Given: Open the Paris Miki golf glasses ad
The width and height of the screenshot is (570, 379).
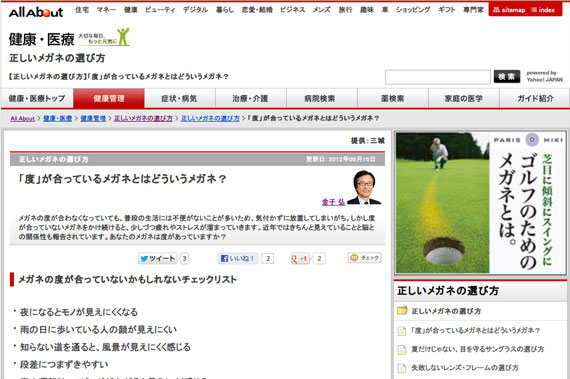Looking at the screenshot, I should (480, 203).
